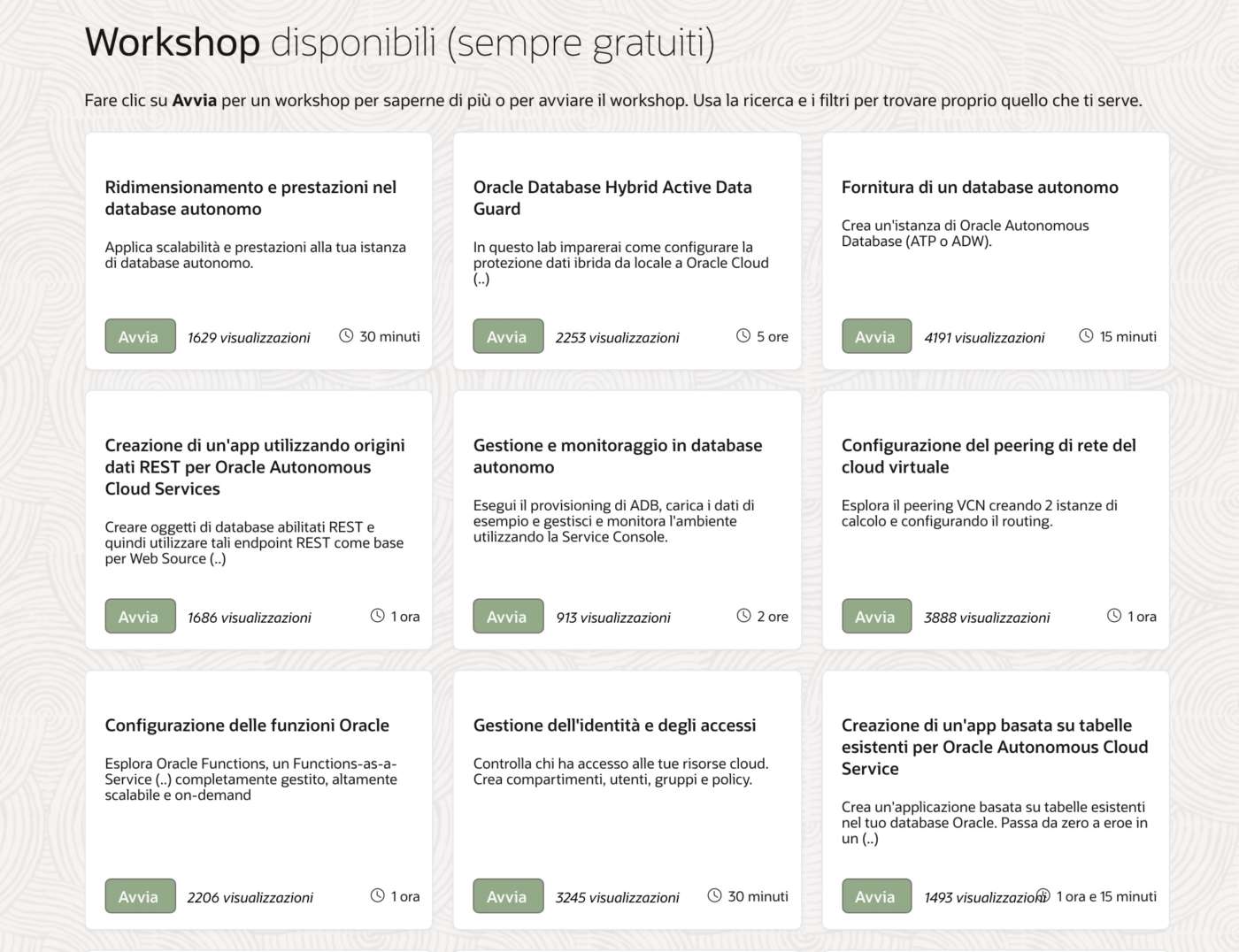Click the clock icon beside 1 ora e 15 minuti
1239x952 pixels.
point(1043,895)
